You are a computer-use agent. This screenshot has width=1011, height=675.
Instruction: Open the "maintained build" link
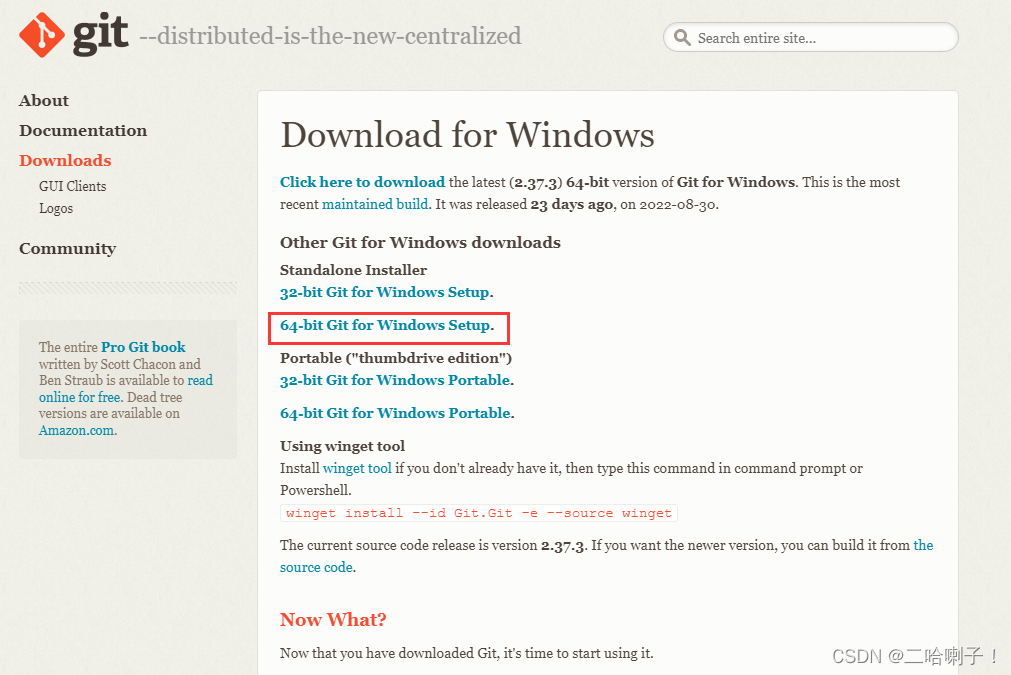click(x=375, y=204)
